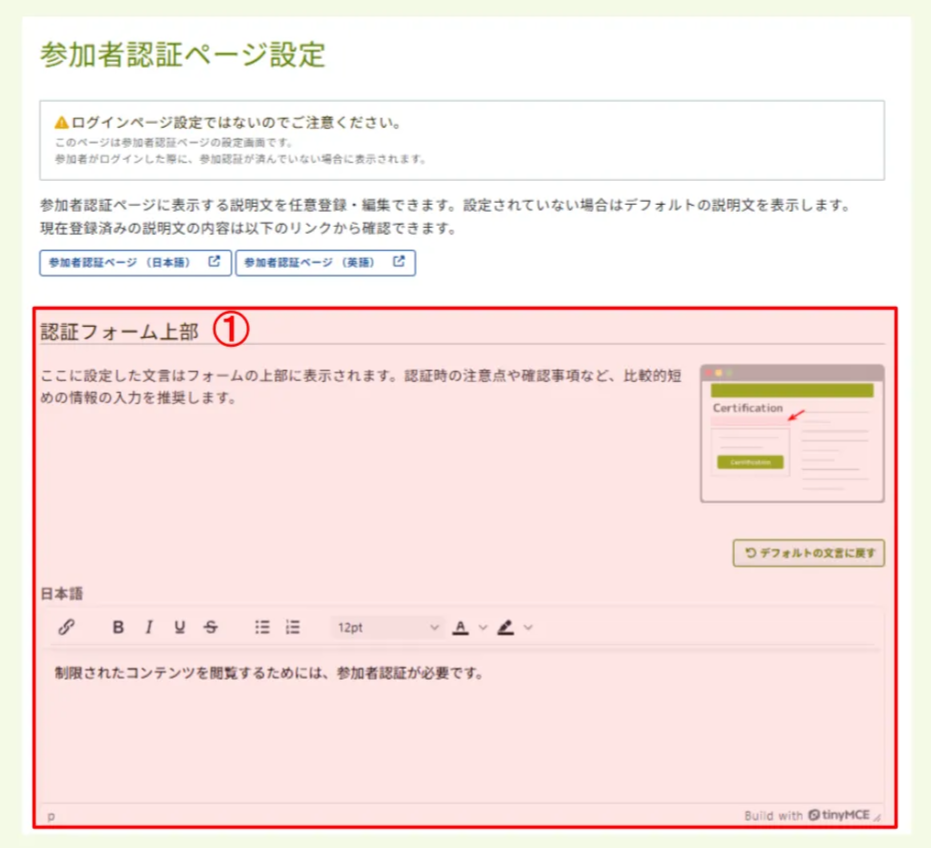Insert a numbered list
This screenshot has height=848, width=931.
tap(293, 627)
